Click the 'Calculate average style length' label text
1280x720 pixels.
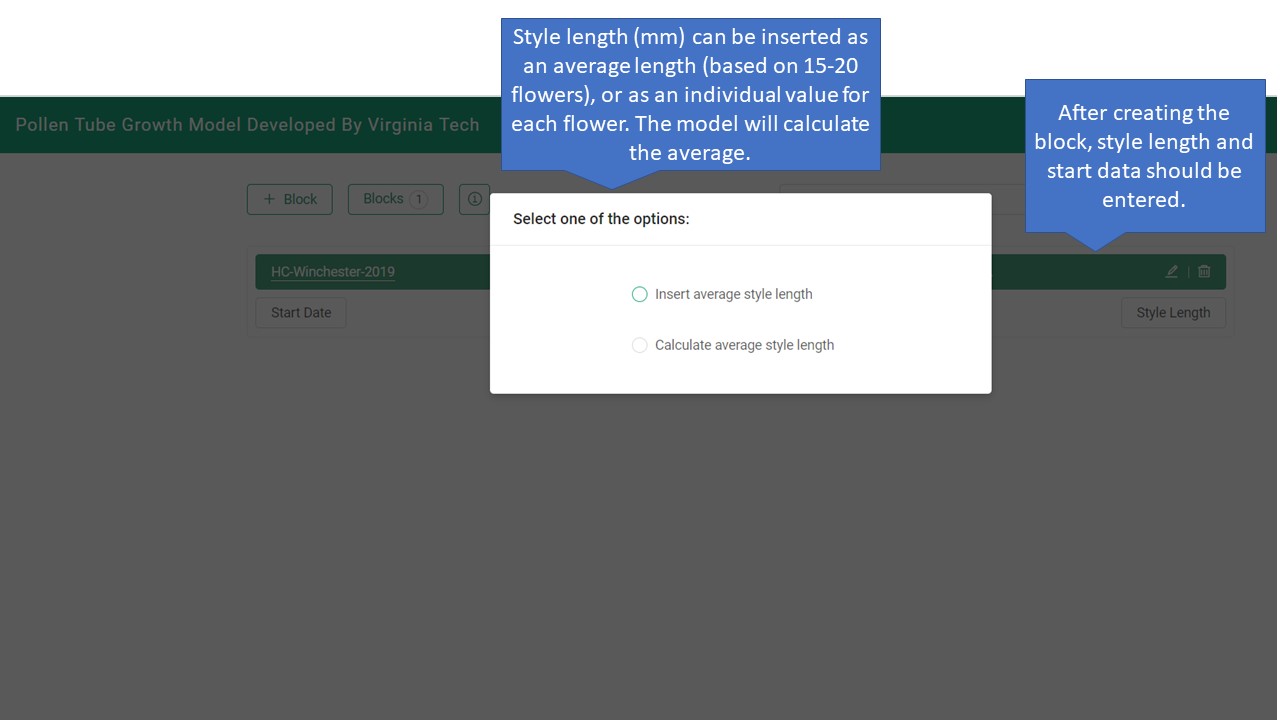[744, 345]
